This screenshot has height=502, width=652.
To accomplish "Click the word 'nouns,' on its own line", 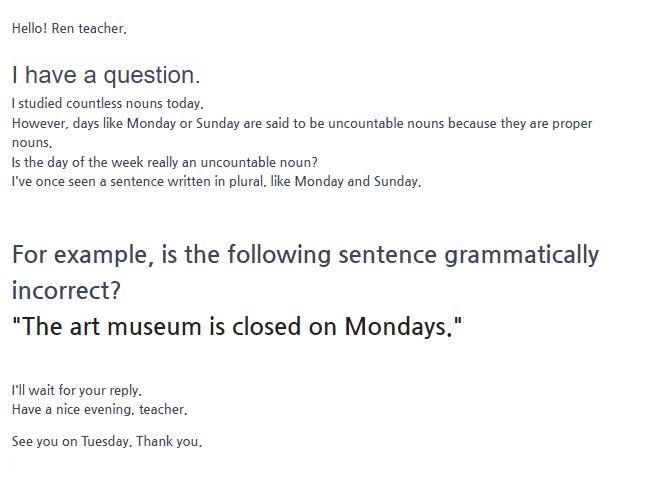I will tap(32, 143).
